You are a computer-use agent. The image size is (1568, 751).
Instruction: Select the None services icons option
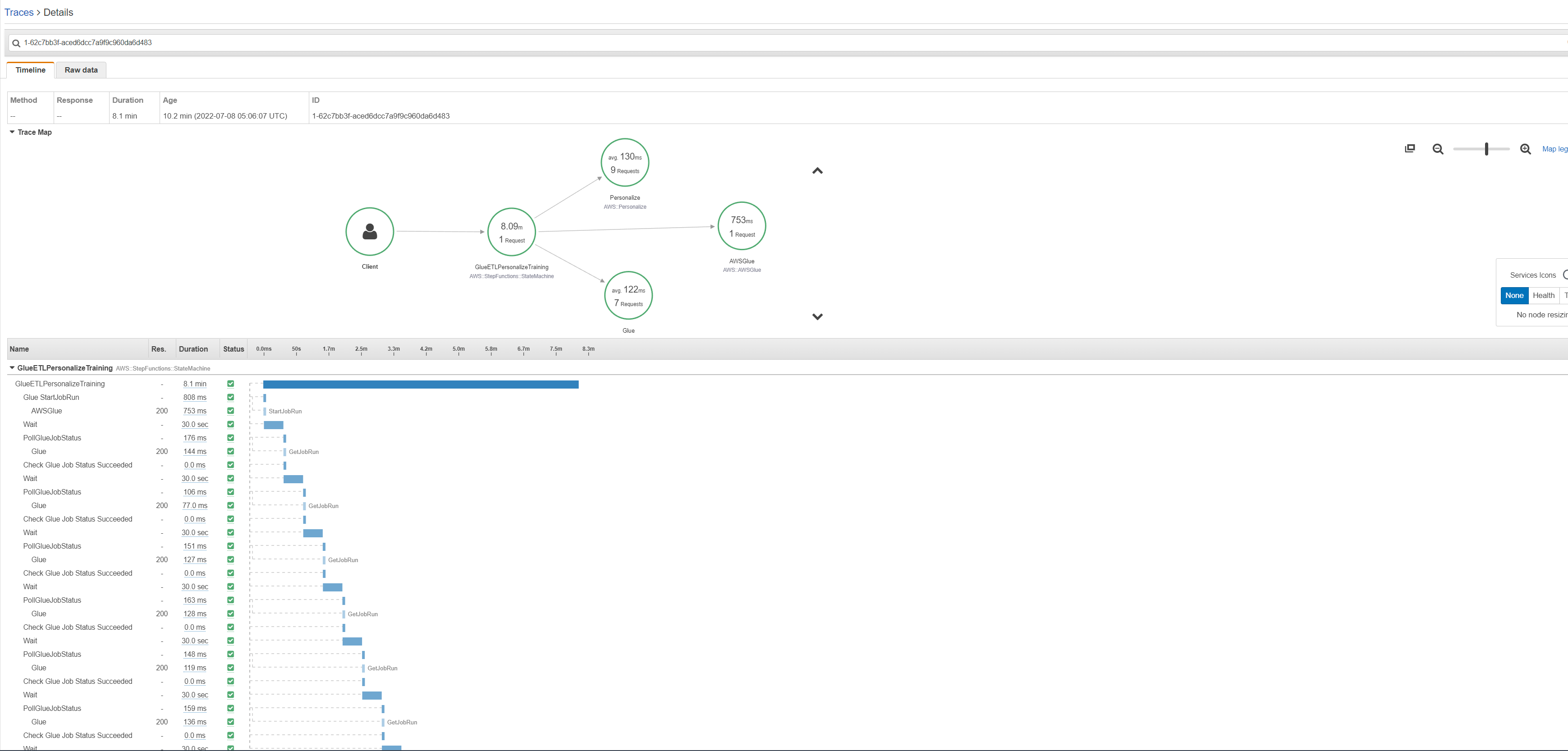pos(1514,296)
